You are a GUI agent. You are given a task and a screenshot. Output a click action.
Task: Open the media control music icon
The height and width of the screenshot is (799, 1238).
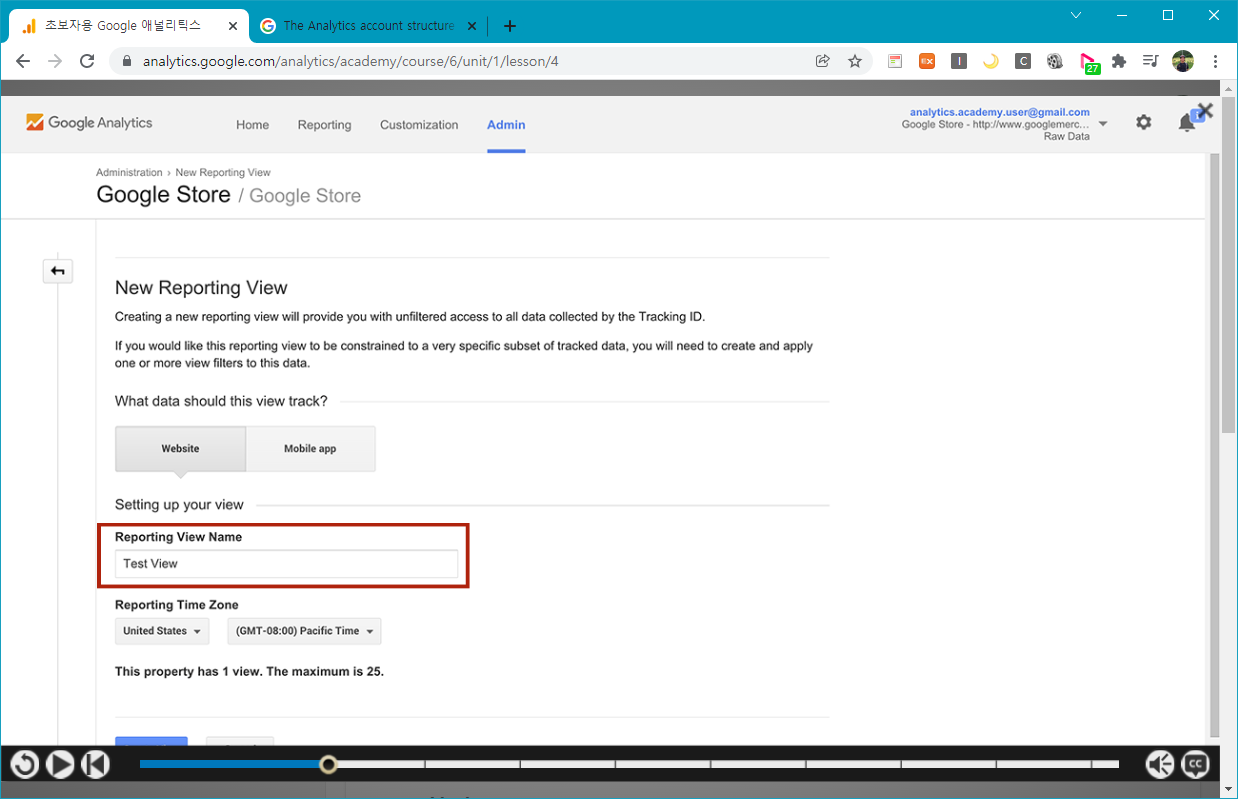click(1151, 61)
